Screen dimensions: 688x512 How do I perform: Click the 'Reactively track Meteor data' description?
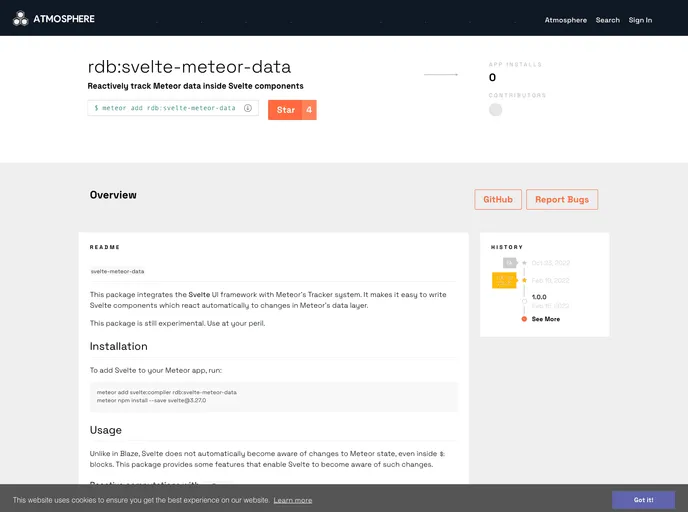195,86
